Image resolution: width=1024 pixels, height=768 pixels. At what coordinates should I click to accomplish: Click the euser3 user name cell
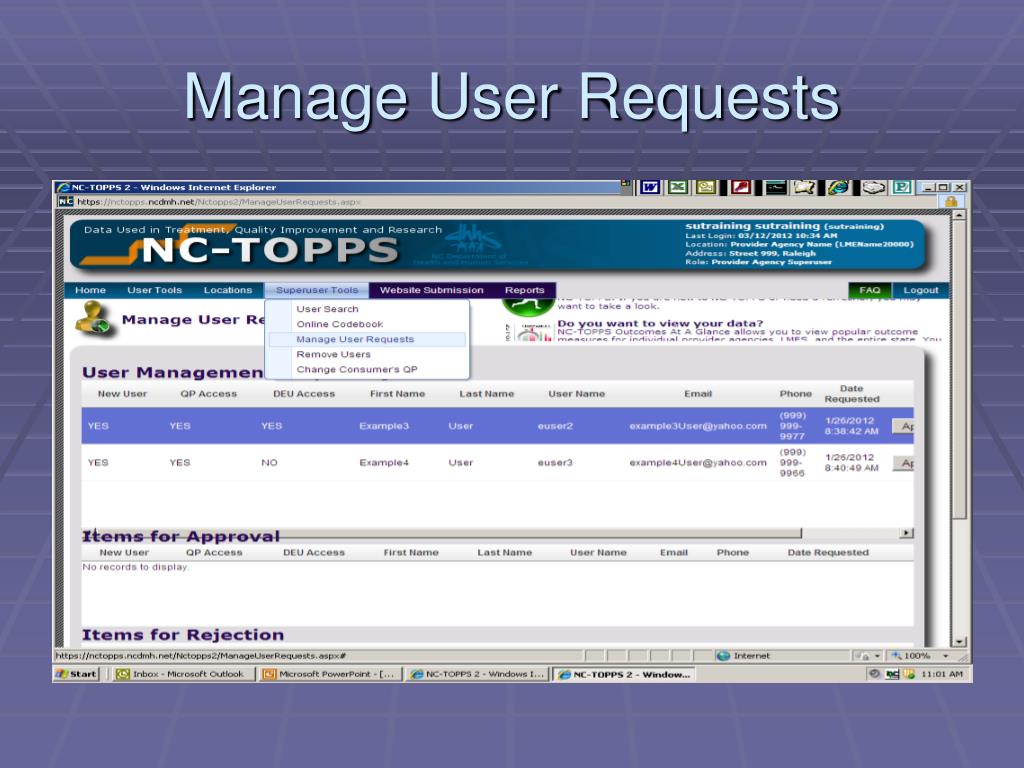pos(555,462)
